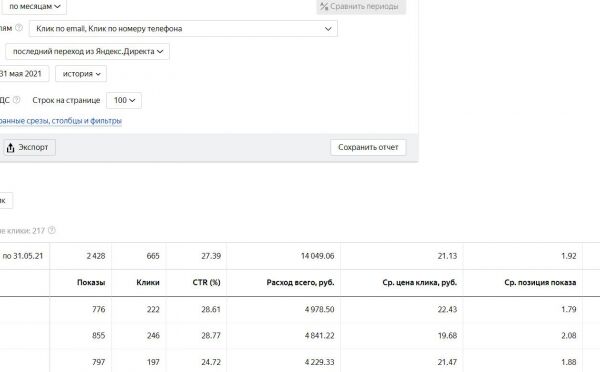Click the impressions cell '776'
Screen dimensions: 600x372
pos(99,309)
